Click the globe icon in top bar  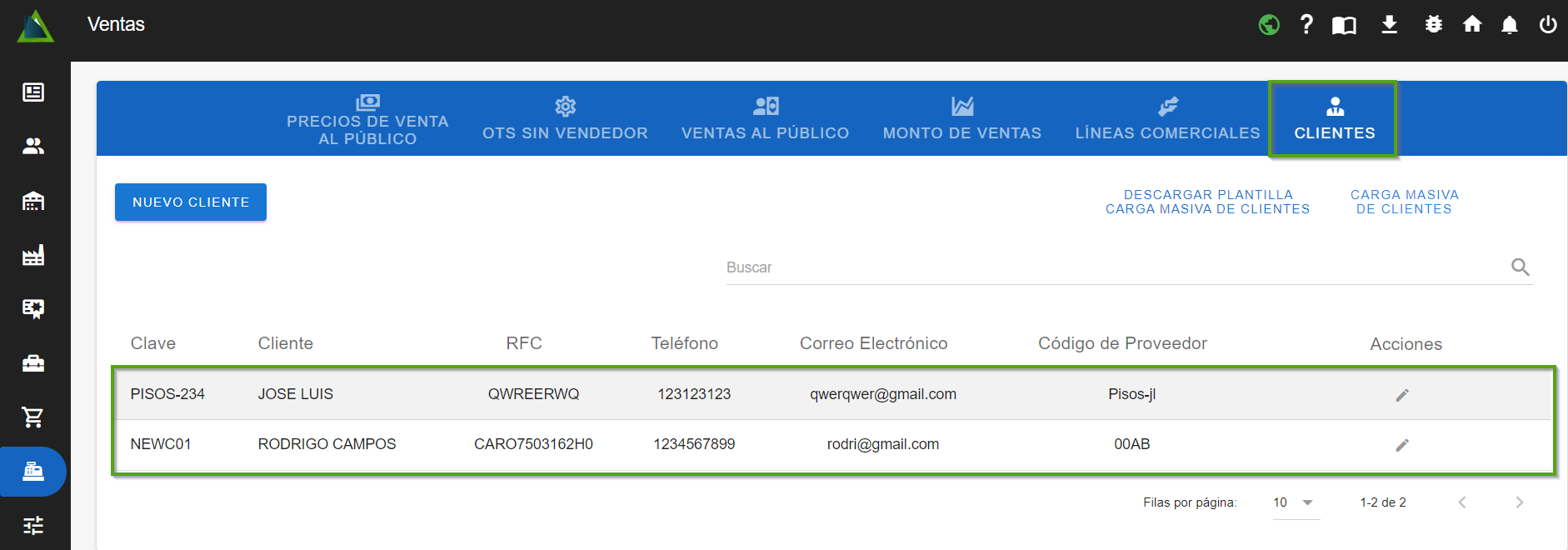click(x=1269, y=25)
